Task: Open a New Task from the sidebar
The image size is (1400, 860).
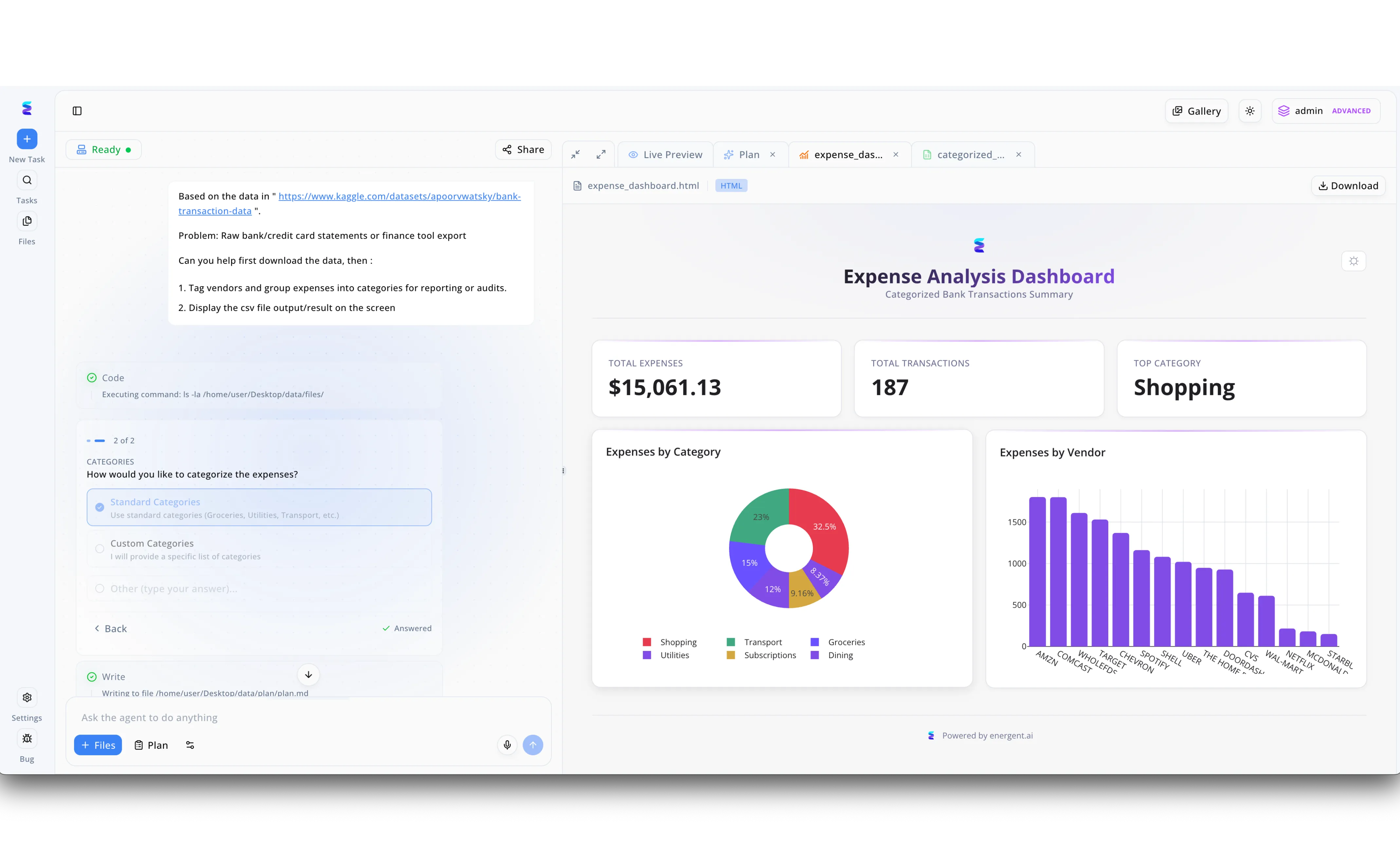Action: 27,139
